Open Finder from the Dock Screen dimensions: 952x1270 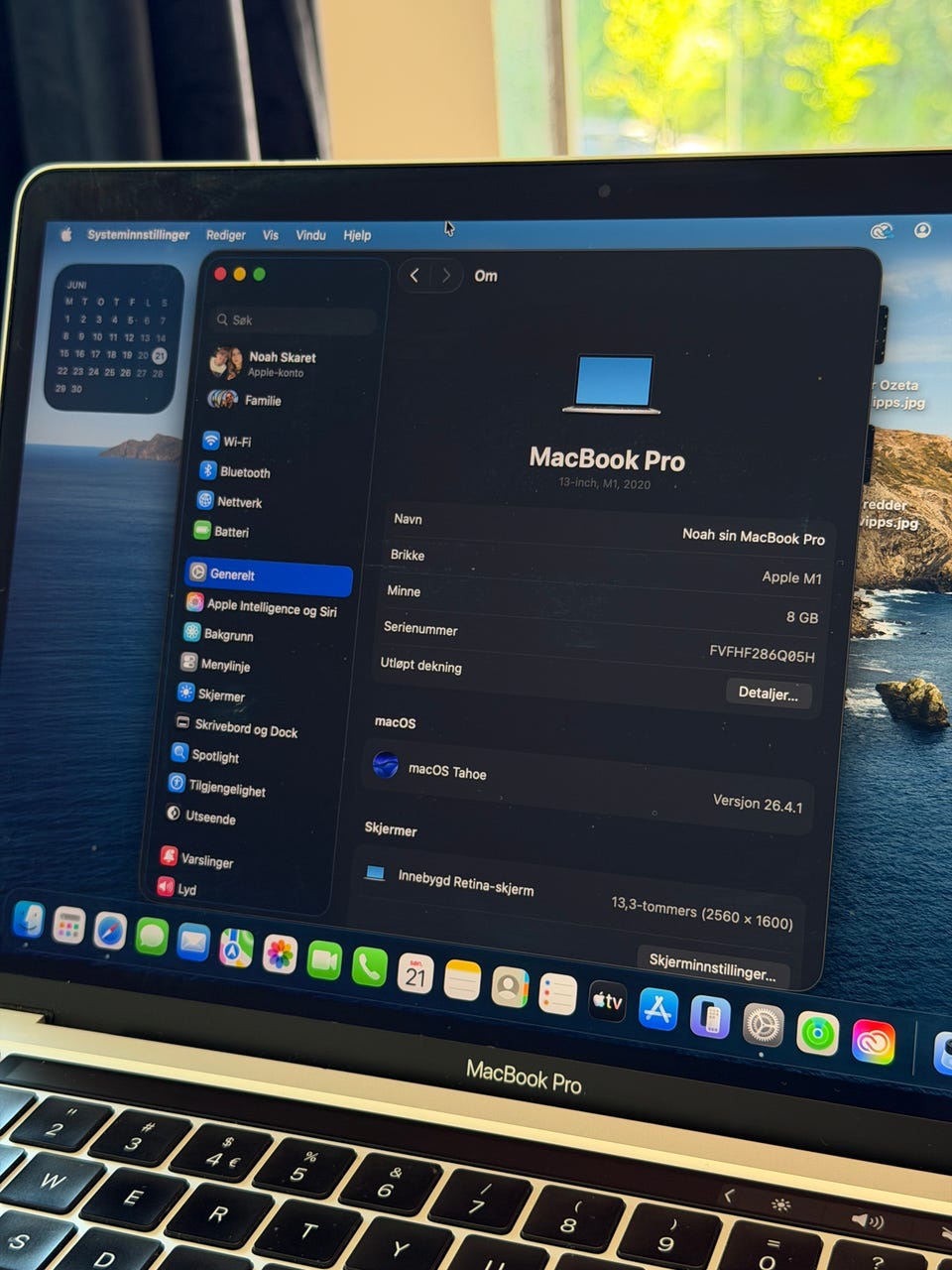tap(29, 920)
